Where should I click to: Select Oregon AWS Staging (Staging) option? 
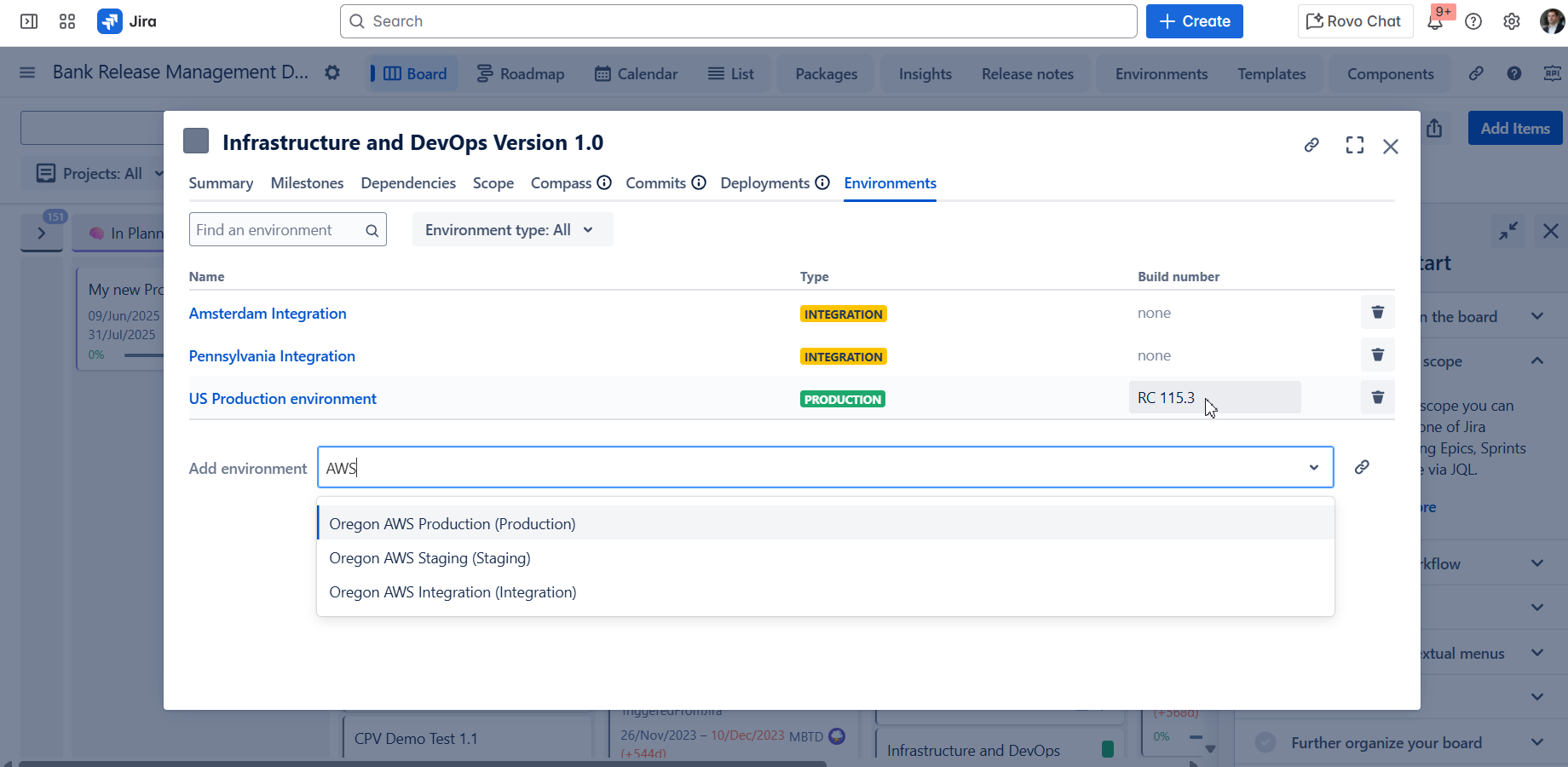point(429,558)
